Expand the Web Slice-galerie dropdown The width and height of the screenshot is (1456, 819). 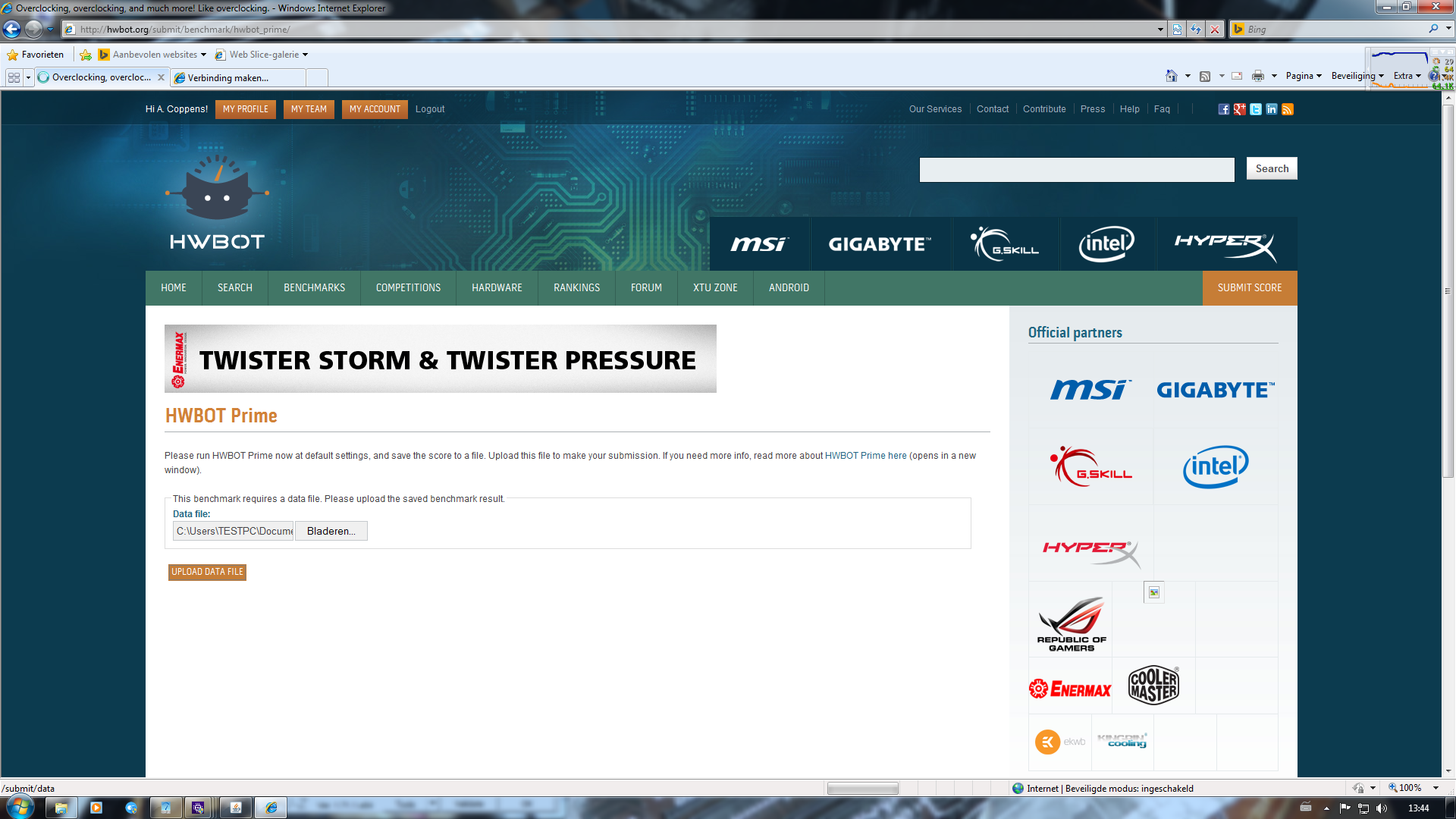pyautogui.click(x=305, y=55)
